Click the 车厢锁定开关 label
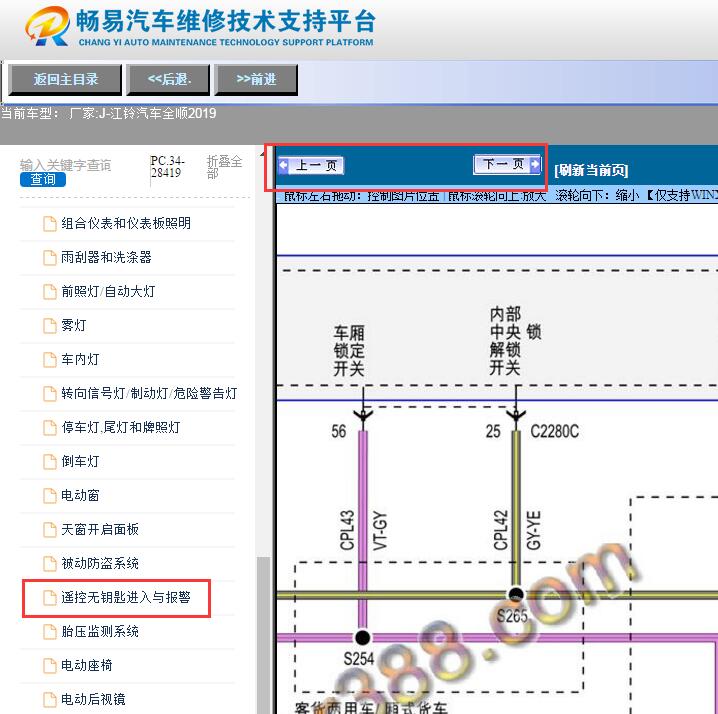This screenshot has width=718, height=714. point(349,351)
